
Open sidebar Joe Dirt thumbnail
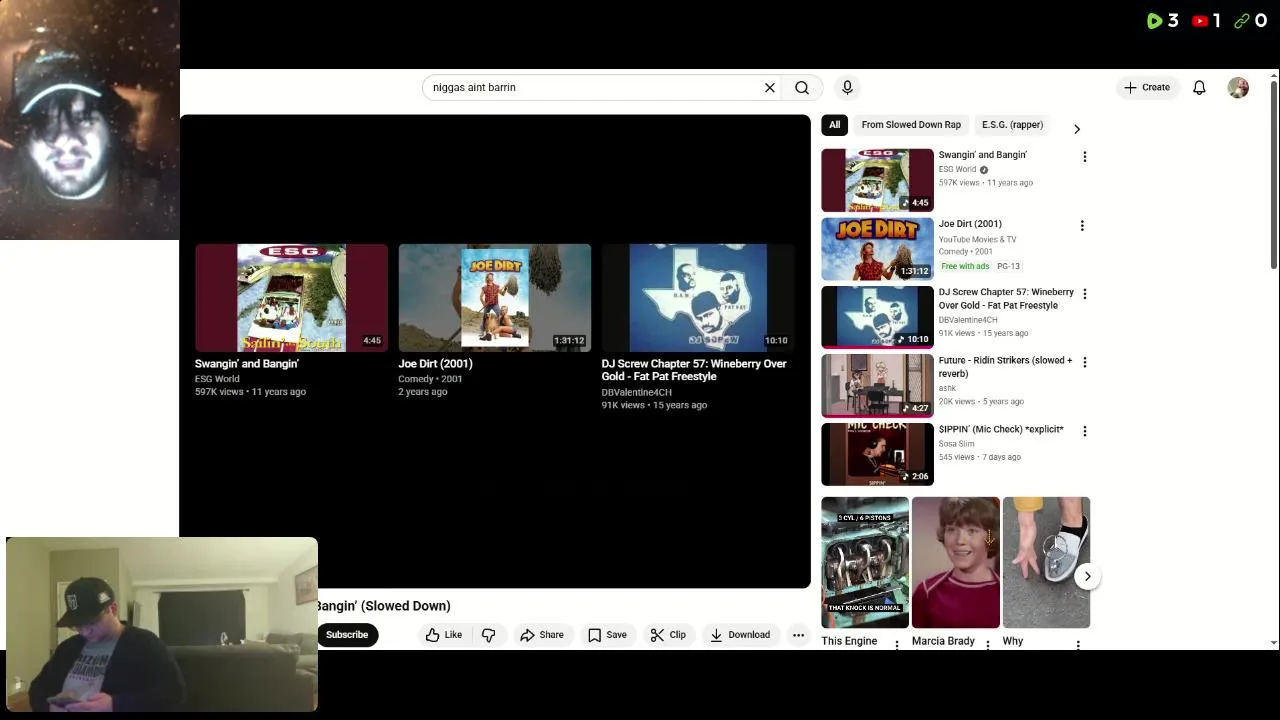(x=877, y=249)
